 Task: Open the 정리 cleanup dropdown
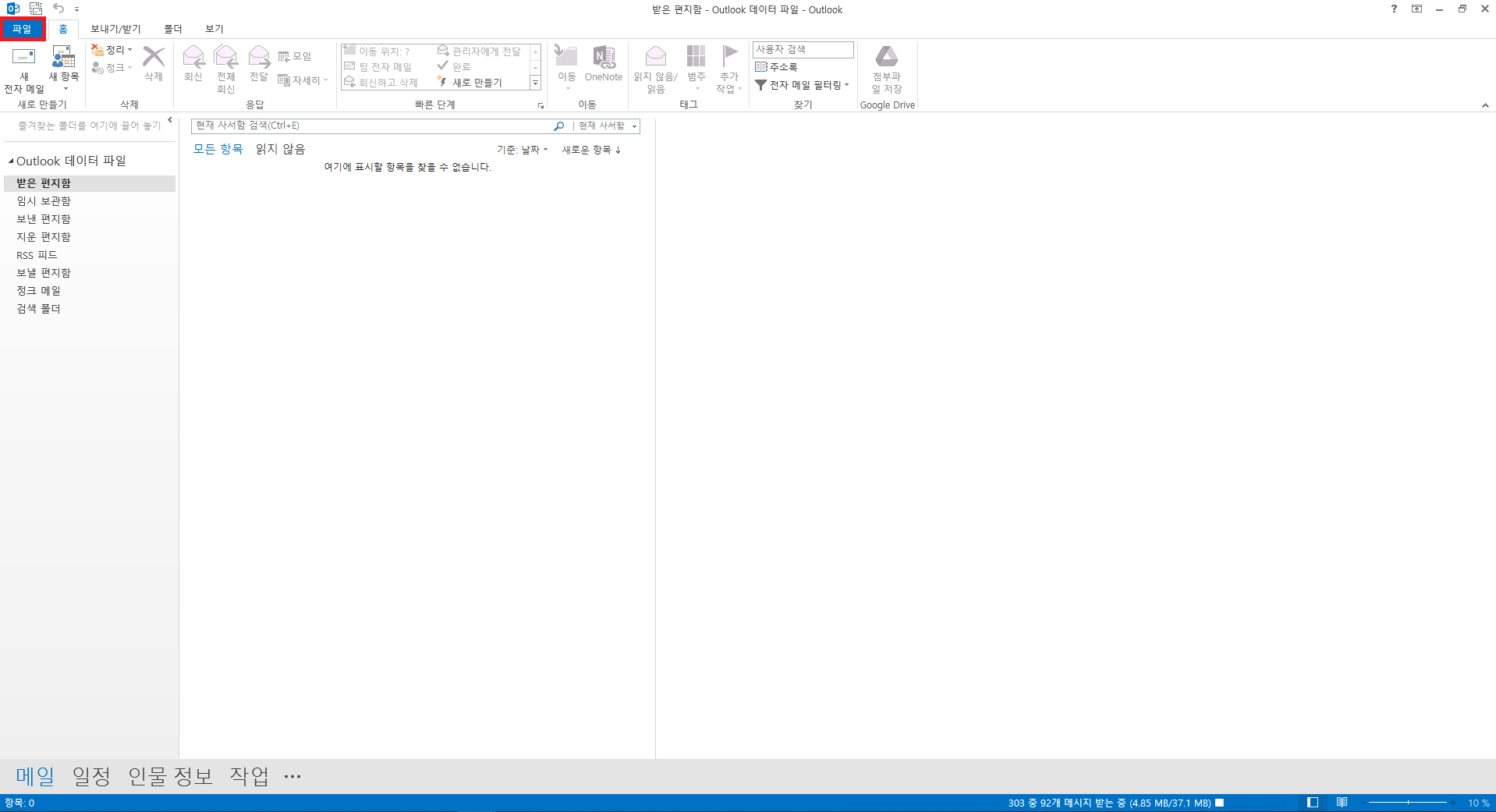coord(112,50)
